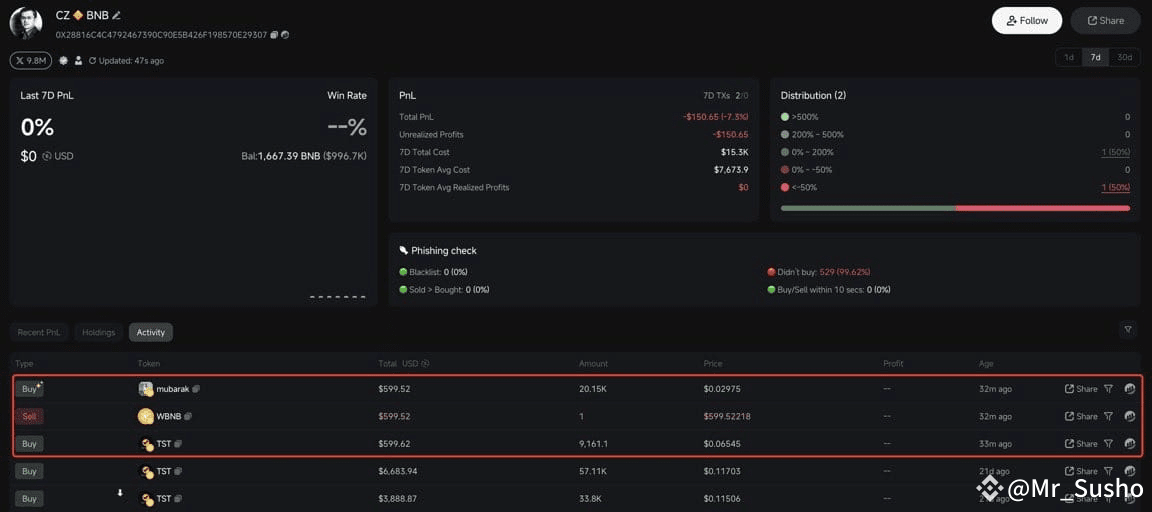This screenshot has width=1152, height=512.
Task: Open the chart icon on the 33m ago row
Action: pos(1130,444)
